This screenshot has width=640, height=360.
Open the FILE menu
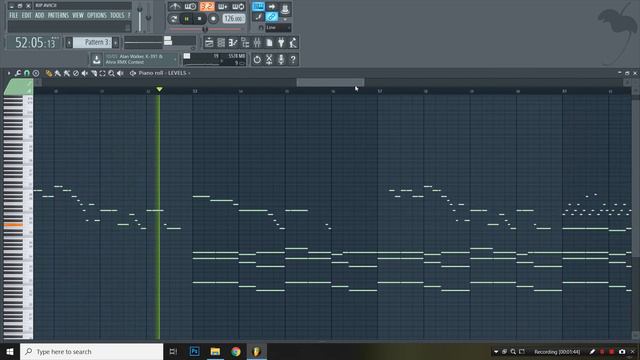click(13, 16)
